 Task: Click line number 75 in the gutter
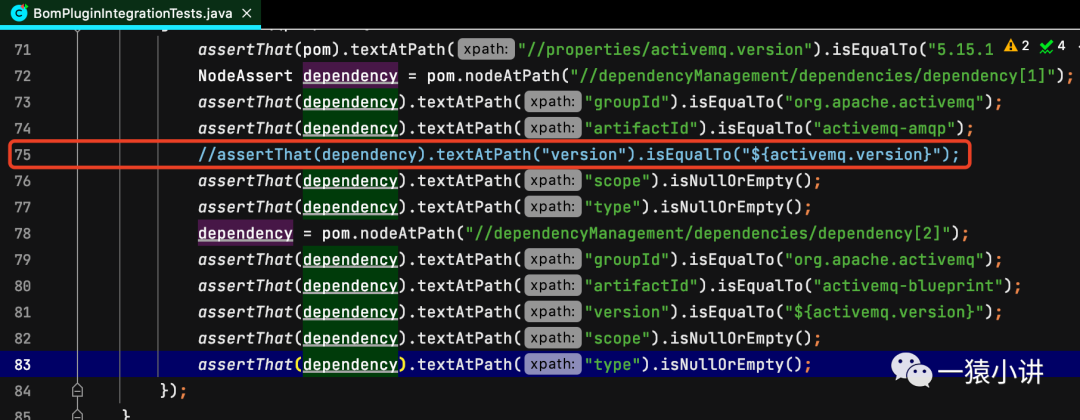click(22, 155)
